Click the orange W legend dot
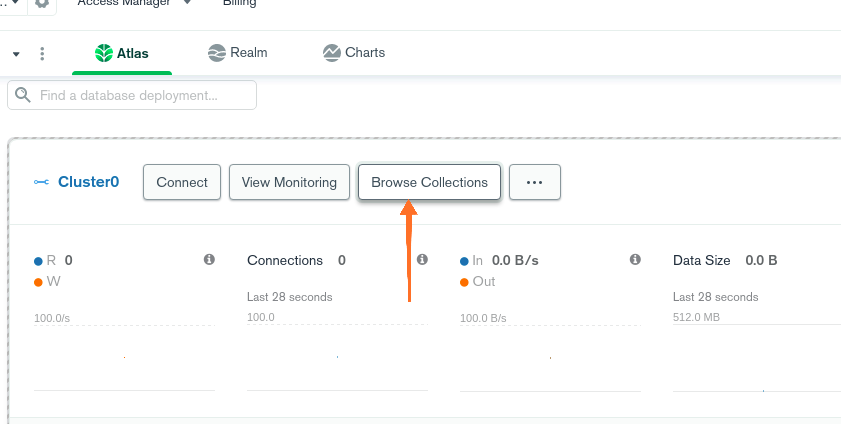Viewport: 841px width, 424px height. (38, 282)
